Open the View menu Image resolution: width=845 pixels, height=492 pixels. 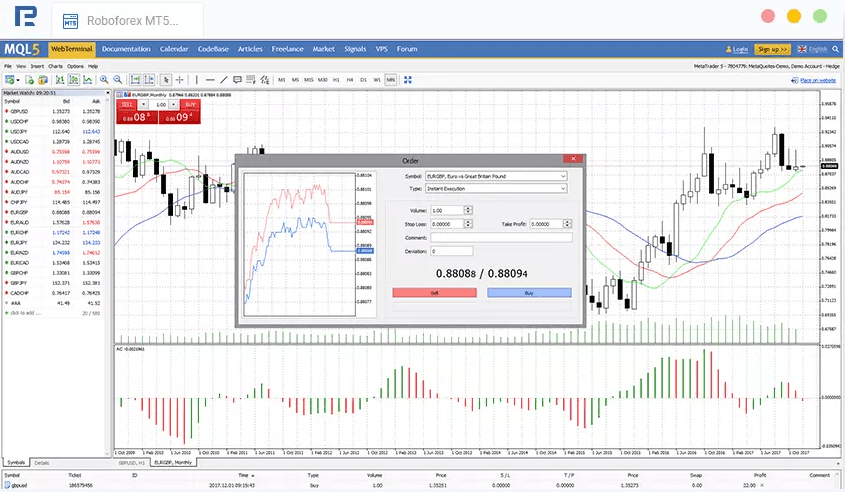(x=21, y=66)
